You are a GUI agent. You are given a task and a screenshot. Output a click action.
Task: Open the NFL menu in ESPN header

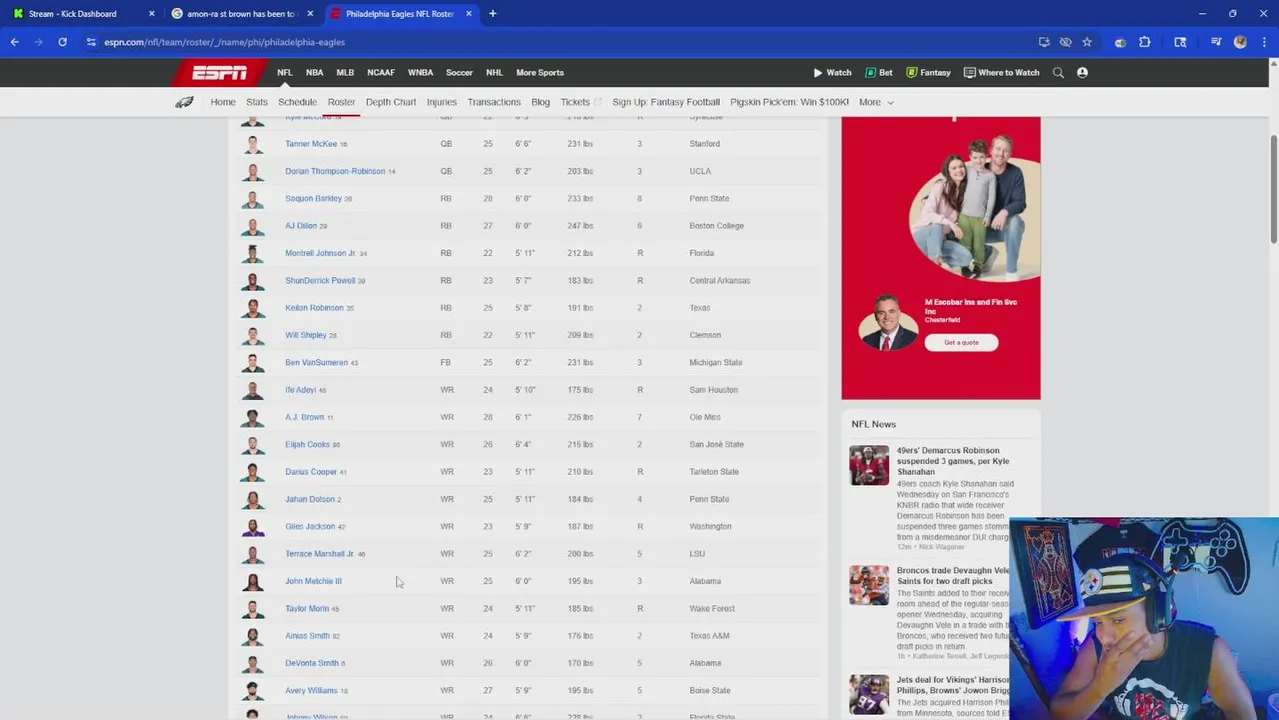285,72
